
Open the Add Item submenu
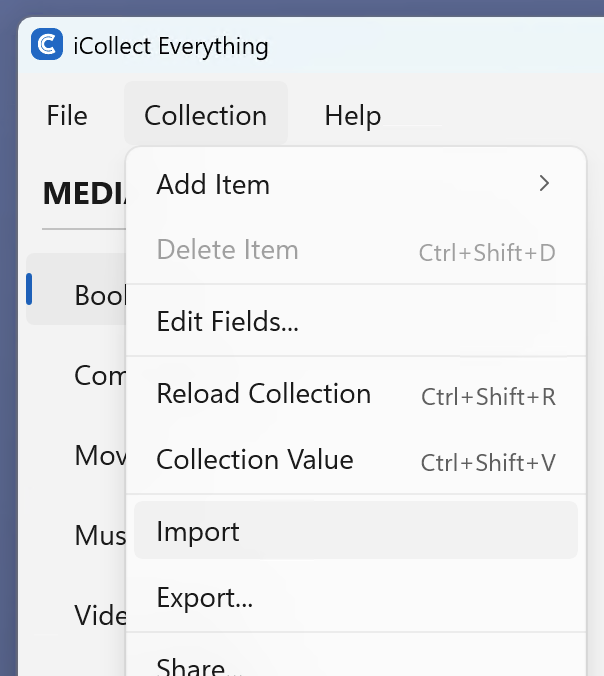tap(213, 185)
